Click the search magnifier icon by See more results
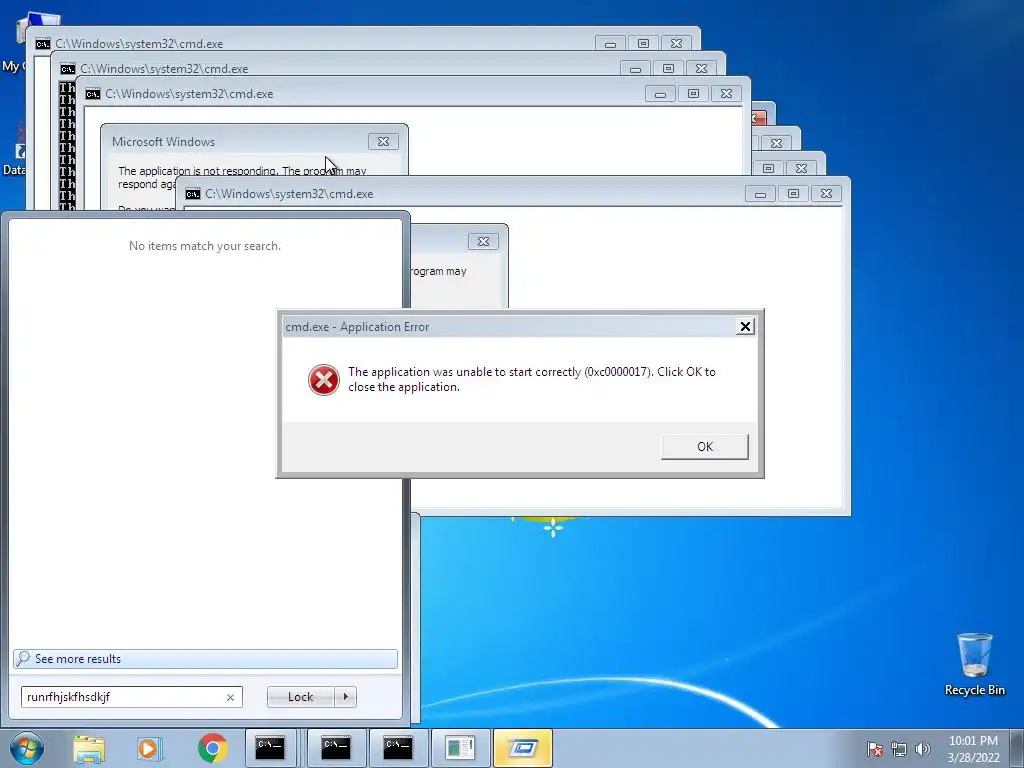The width and height of the screenshot is (1024, 768). (x=23, y=658)
